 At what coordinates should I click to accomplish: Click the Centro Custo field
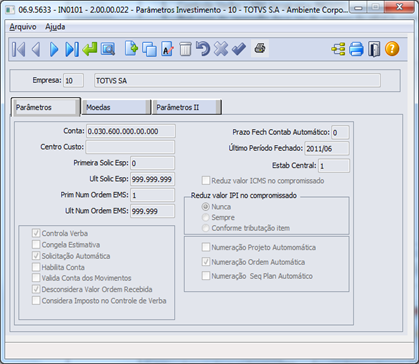(x=130, y=147)
